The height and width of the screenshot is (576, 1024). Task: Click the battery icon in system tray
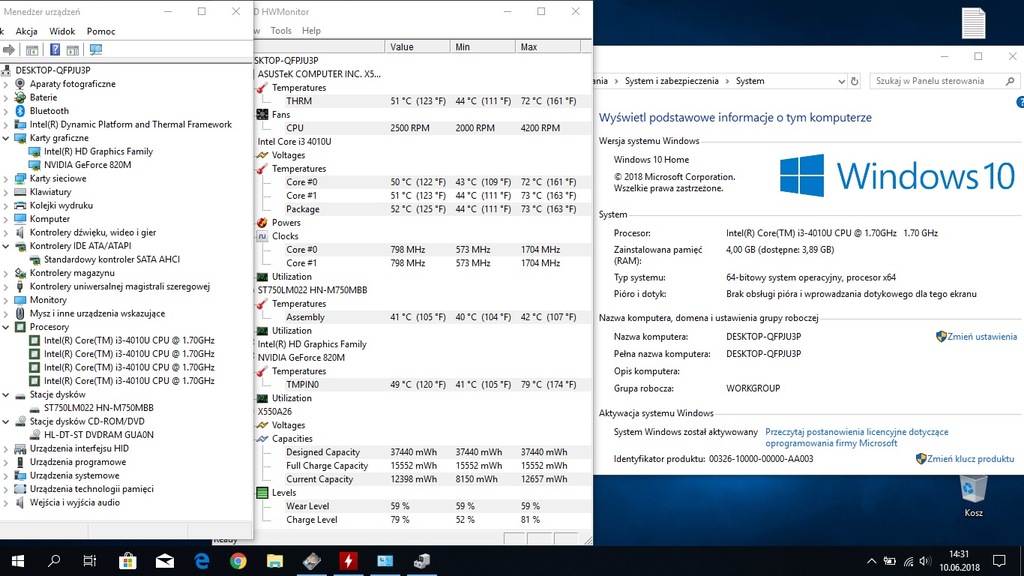(x=889, y=561)
